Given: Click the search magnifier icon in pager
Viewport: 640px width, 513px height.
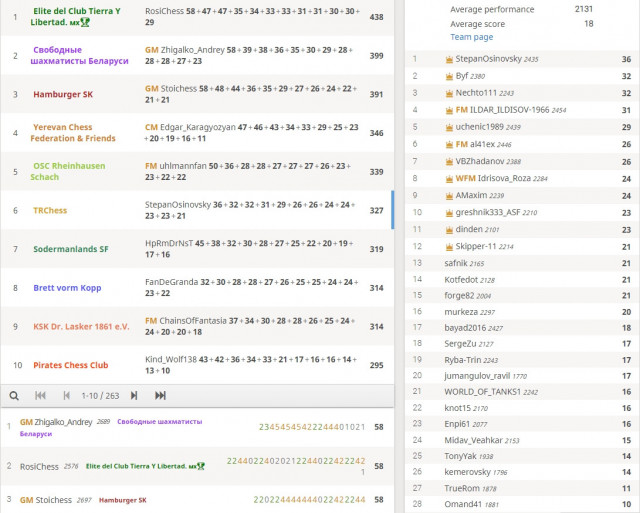Looking at the screenshot, I should pos(14,395).
